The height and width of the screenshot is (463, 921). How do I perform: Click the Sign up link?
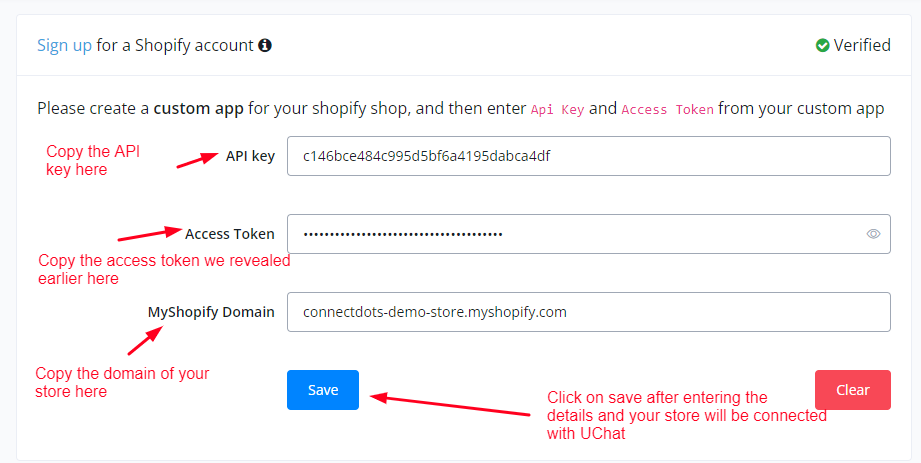(64, 45)
